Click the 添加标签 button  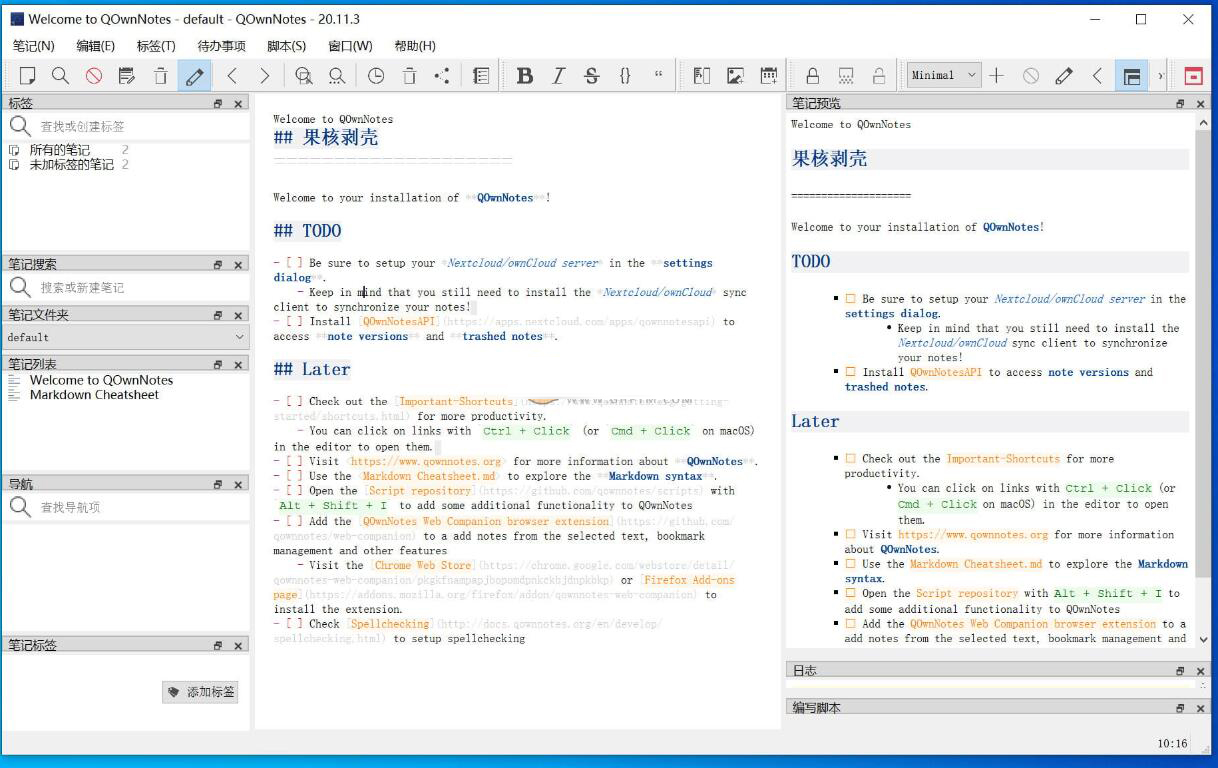click(201, 692)
